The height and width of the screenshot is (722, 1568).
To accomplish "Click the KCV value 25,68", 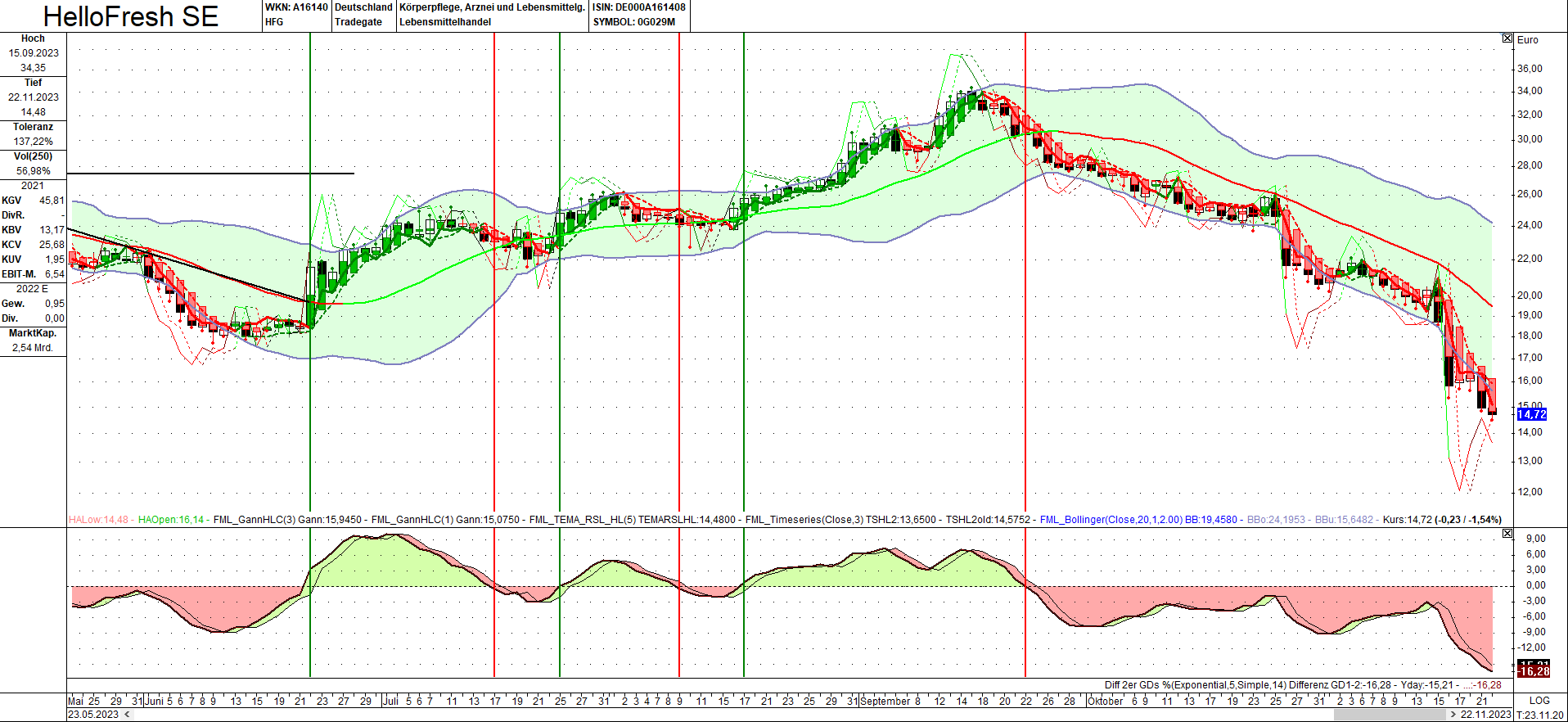I will [x=52, y=245].
